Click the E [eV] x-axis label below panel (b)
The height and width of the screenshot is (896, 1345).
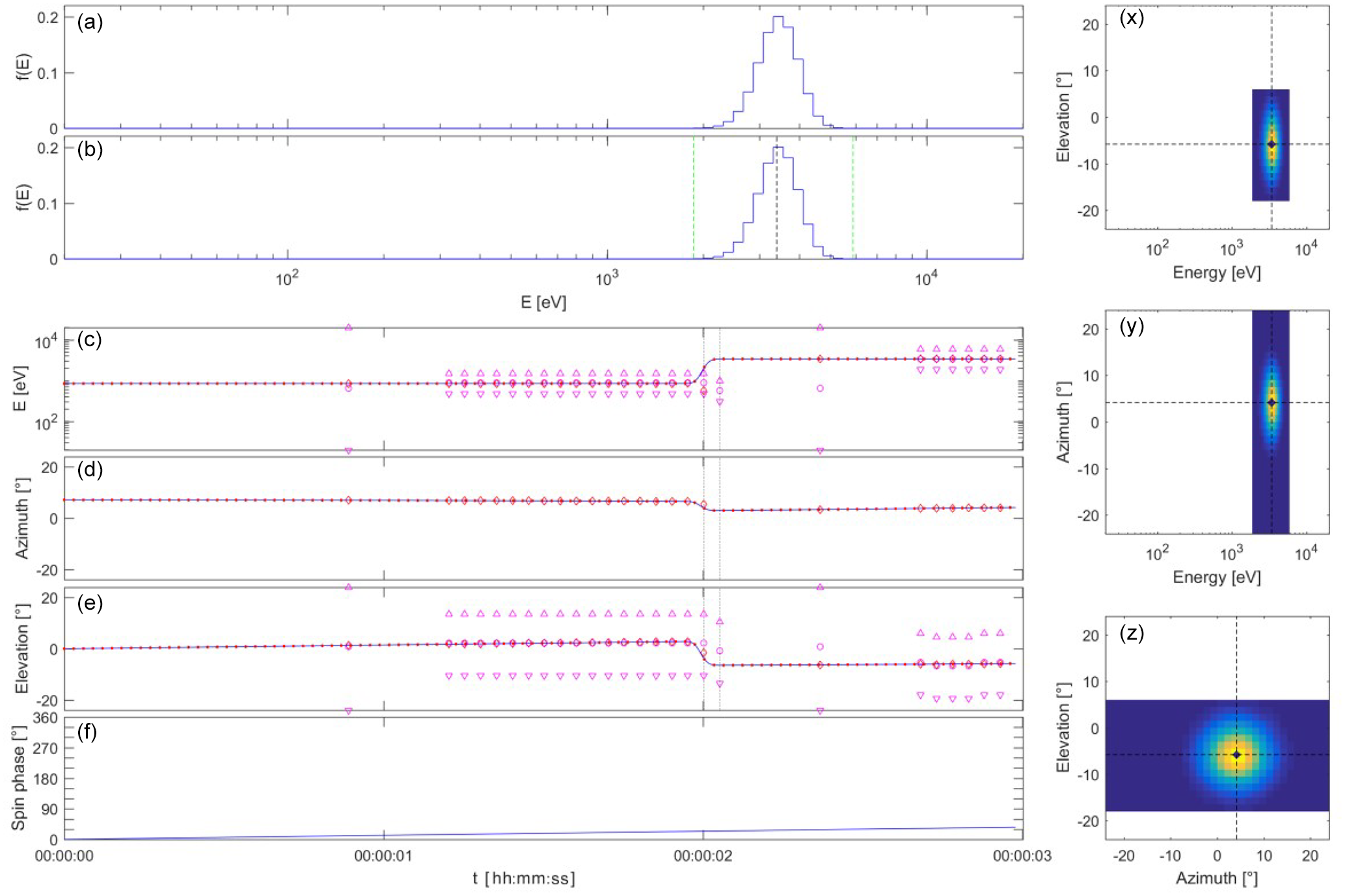pyautogui.click(x=543, y=303)
